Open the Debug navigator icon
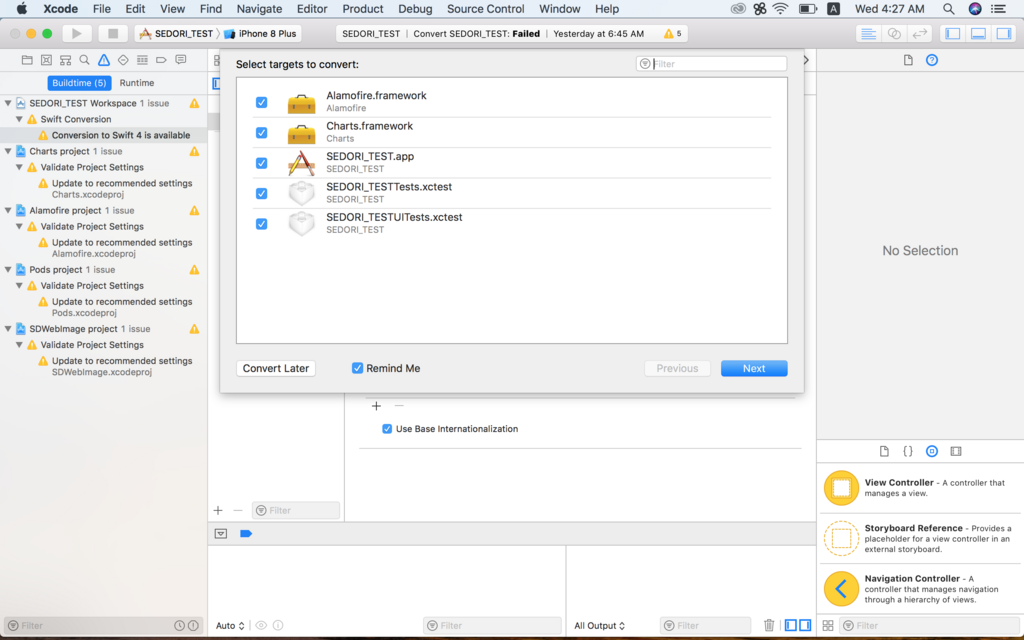 point(142,60)
